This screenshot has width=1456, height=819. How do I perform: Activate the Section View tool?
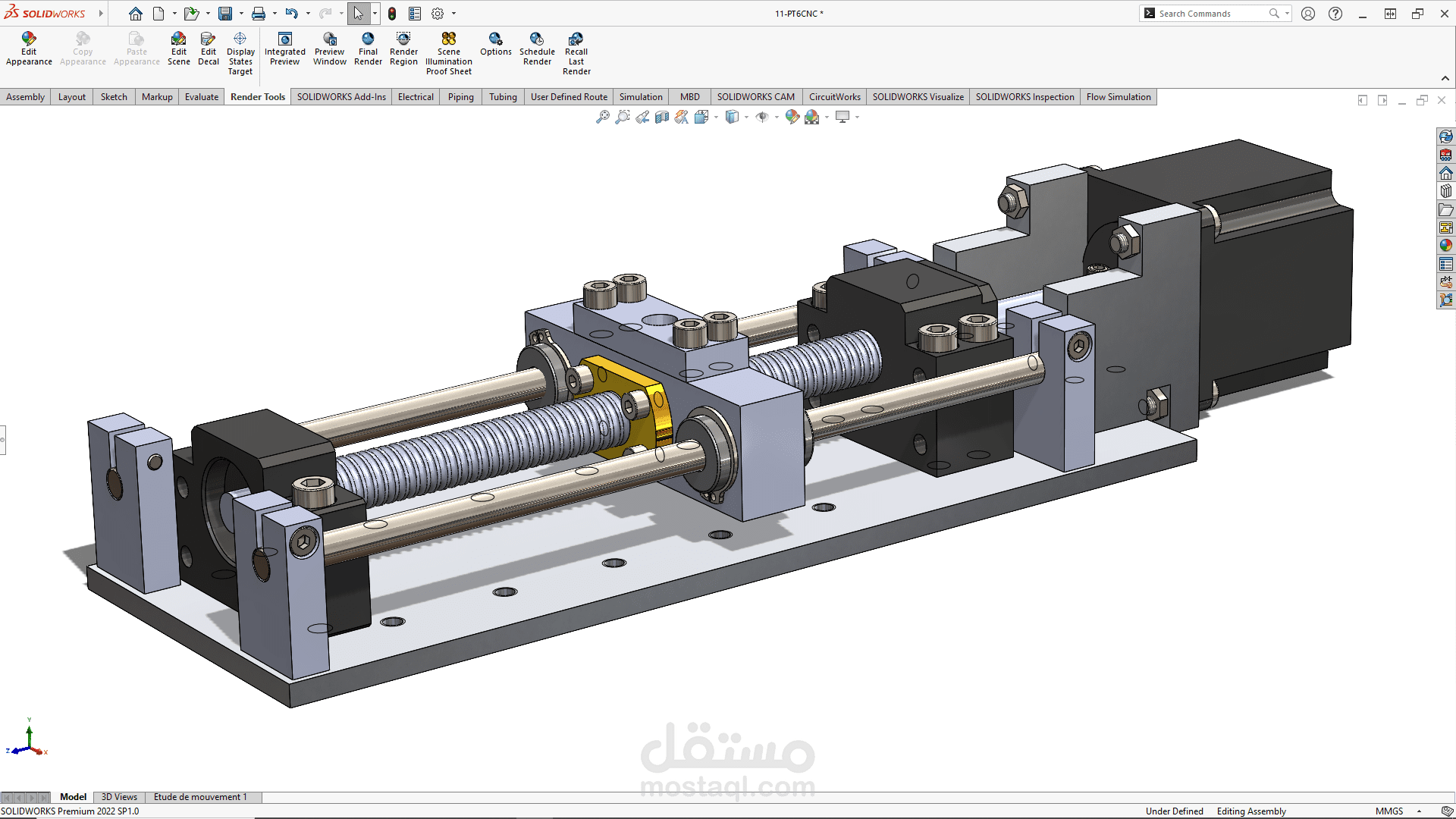coord(662,117)
